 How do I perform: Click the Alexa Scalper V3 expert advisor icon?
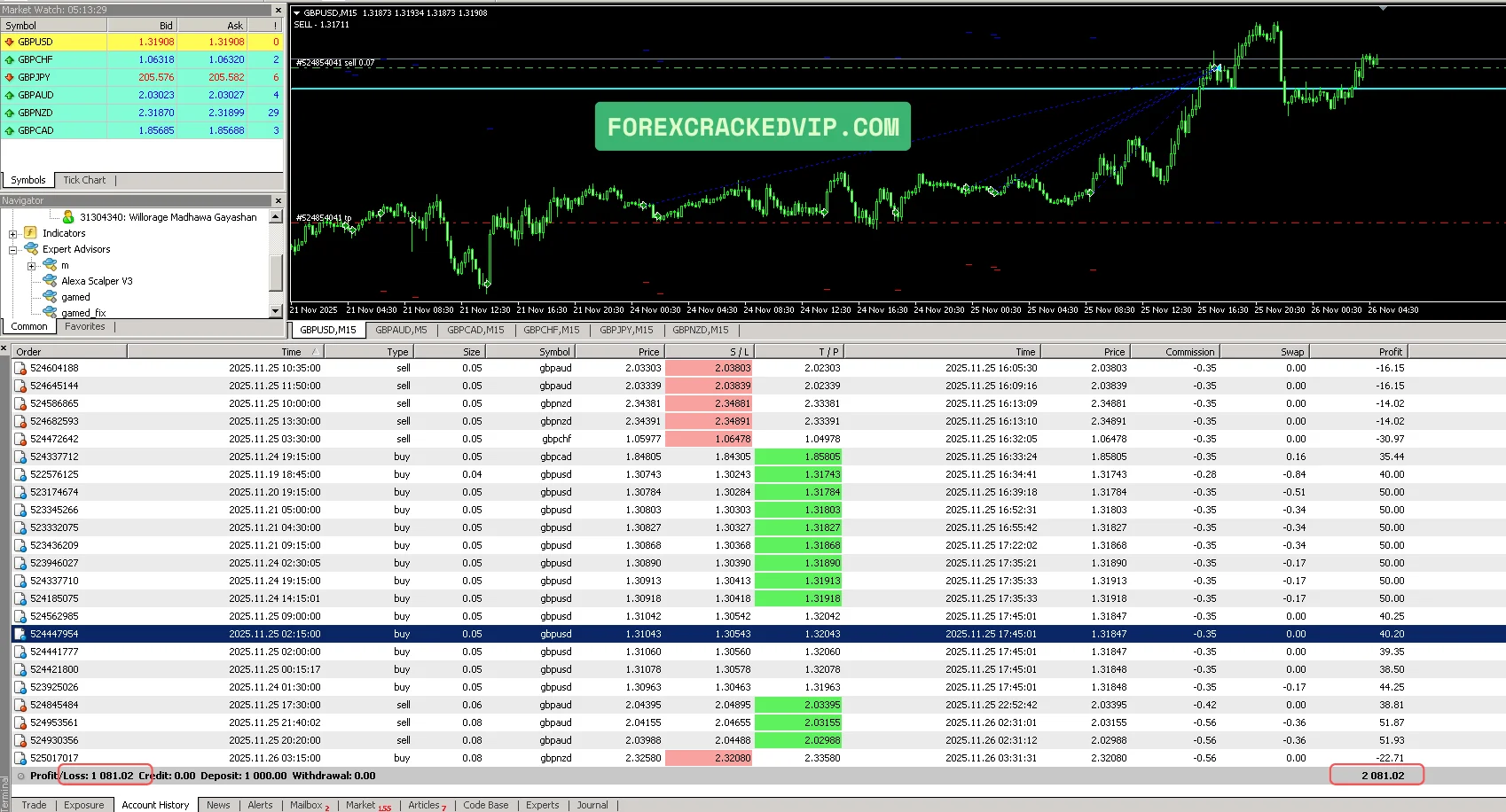(x=51, y=280)
